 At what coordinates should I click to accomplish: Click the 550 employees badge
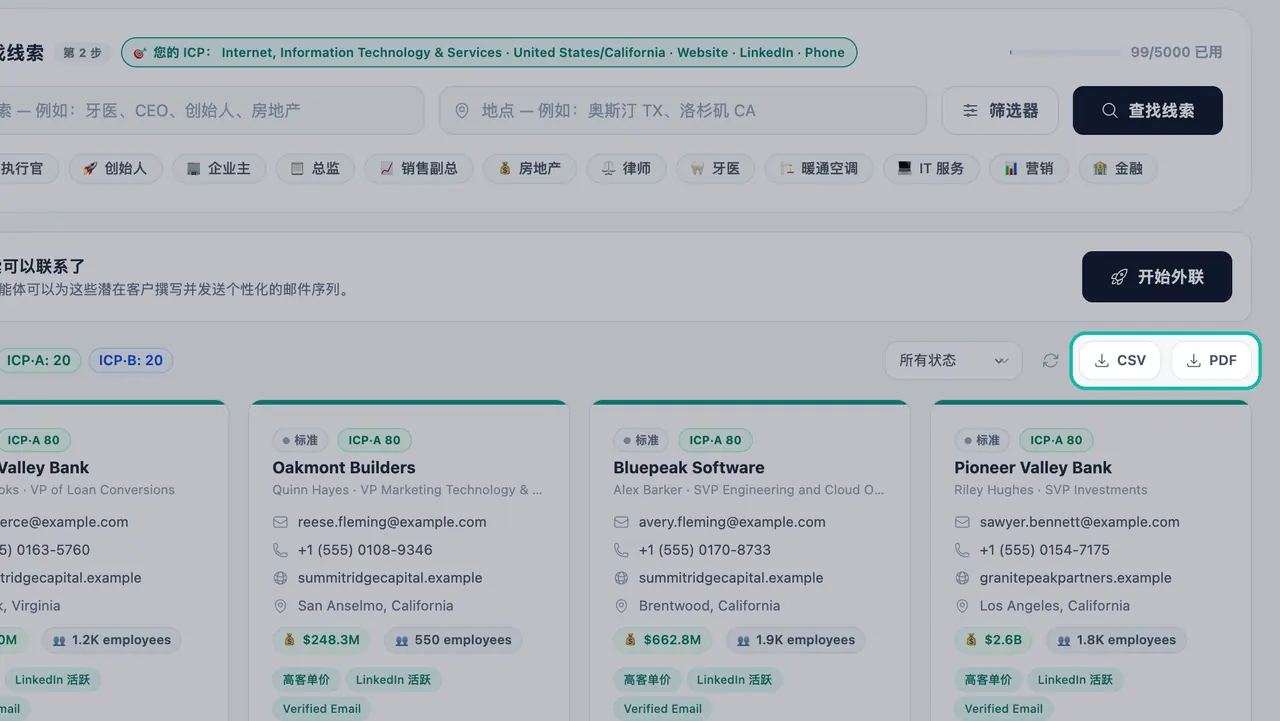(453, 640)
